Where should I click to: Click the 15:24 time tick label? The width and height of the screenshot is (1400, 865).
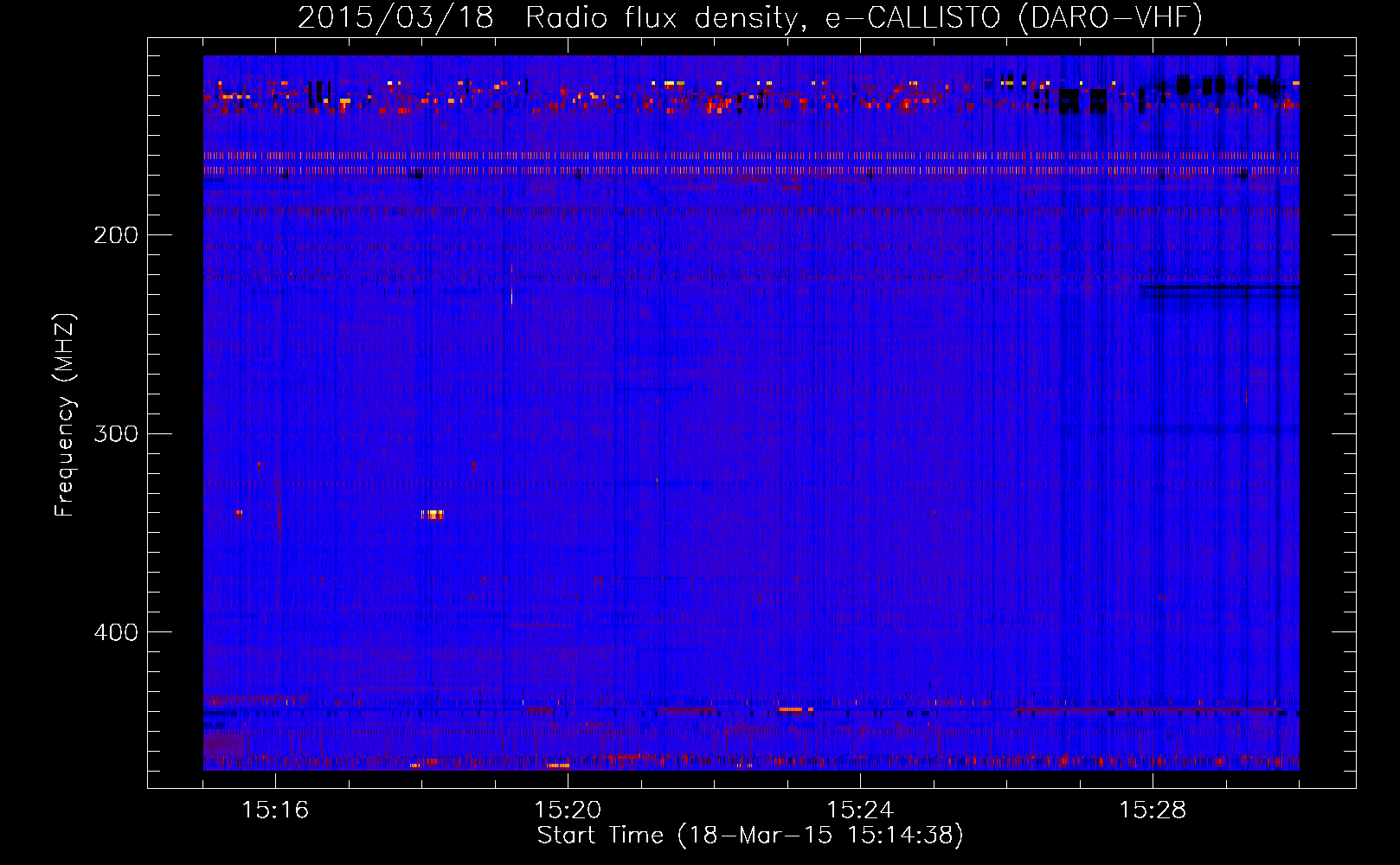pos(860,811)
